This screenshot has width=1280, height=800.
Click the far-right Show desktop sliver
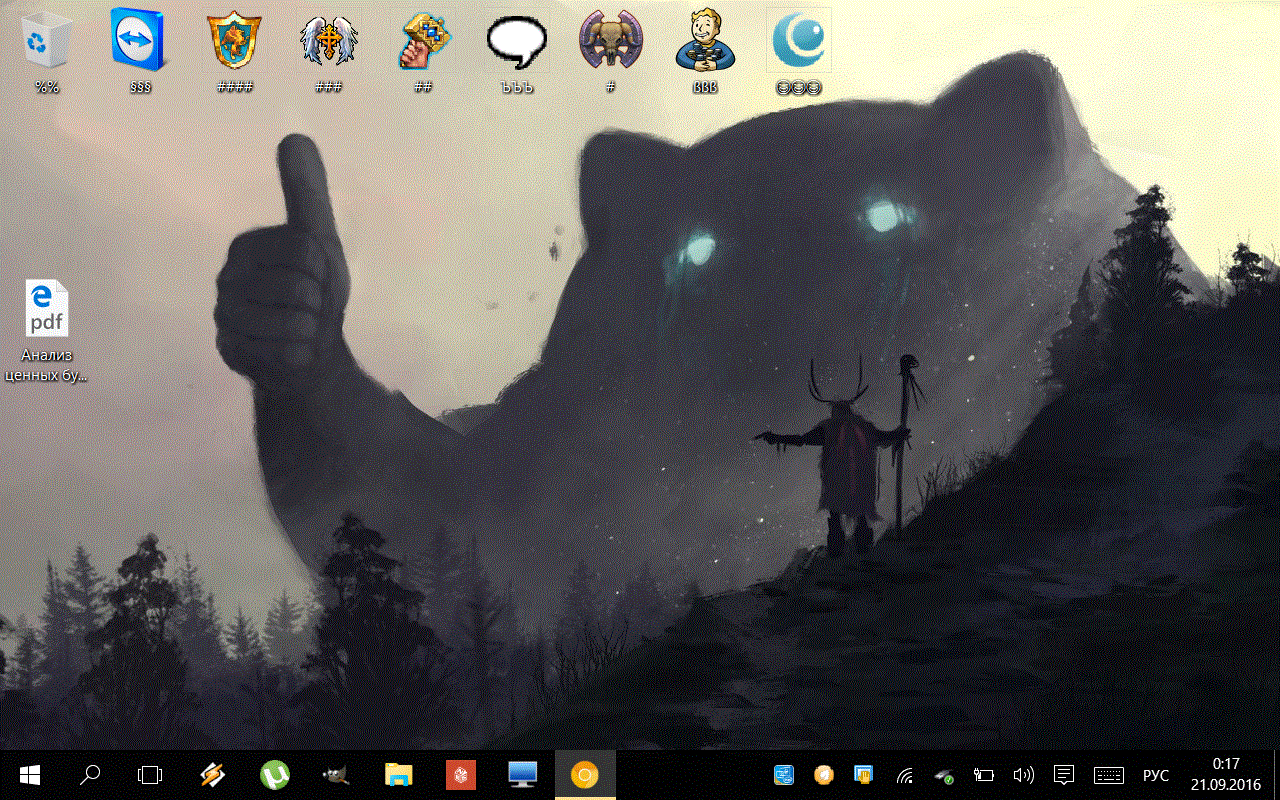coord(1276,775)
